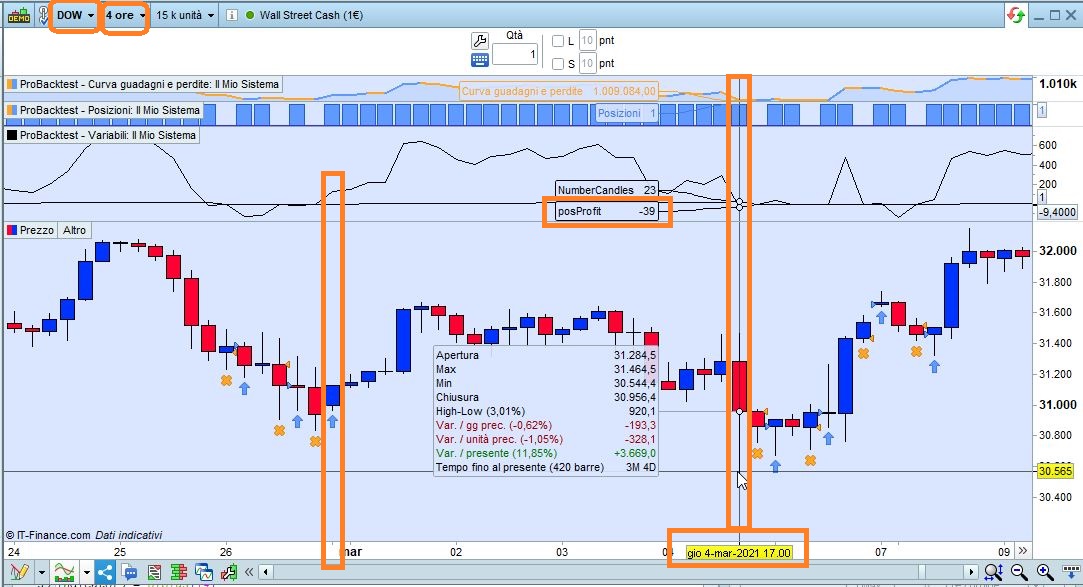Image resolution: width=1083 pixels, height=587 pixels.
Task: Click the Wall Street Cash (1€) label
Action: pyautogui.click(x=312, y=15)
